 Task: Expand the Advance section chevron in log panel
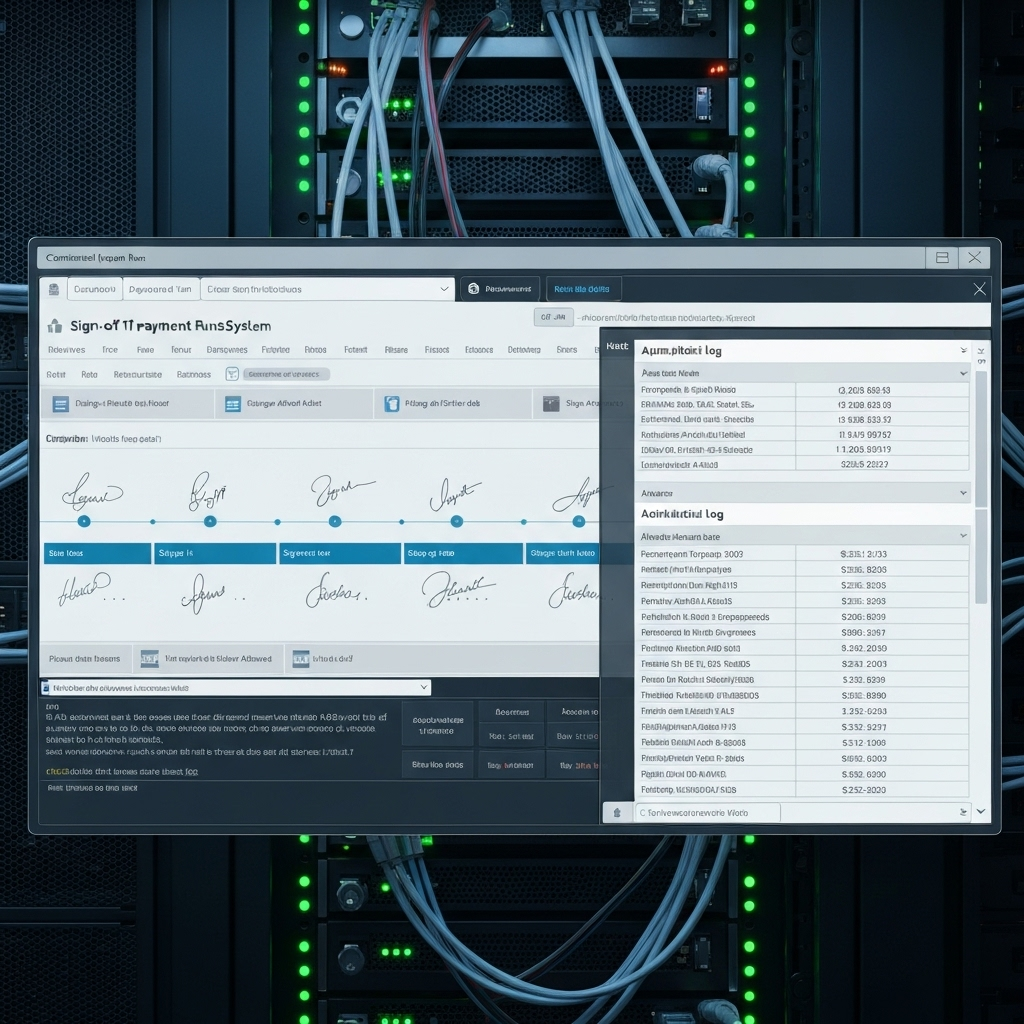(963, 493)
